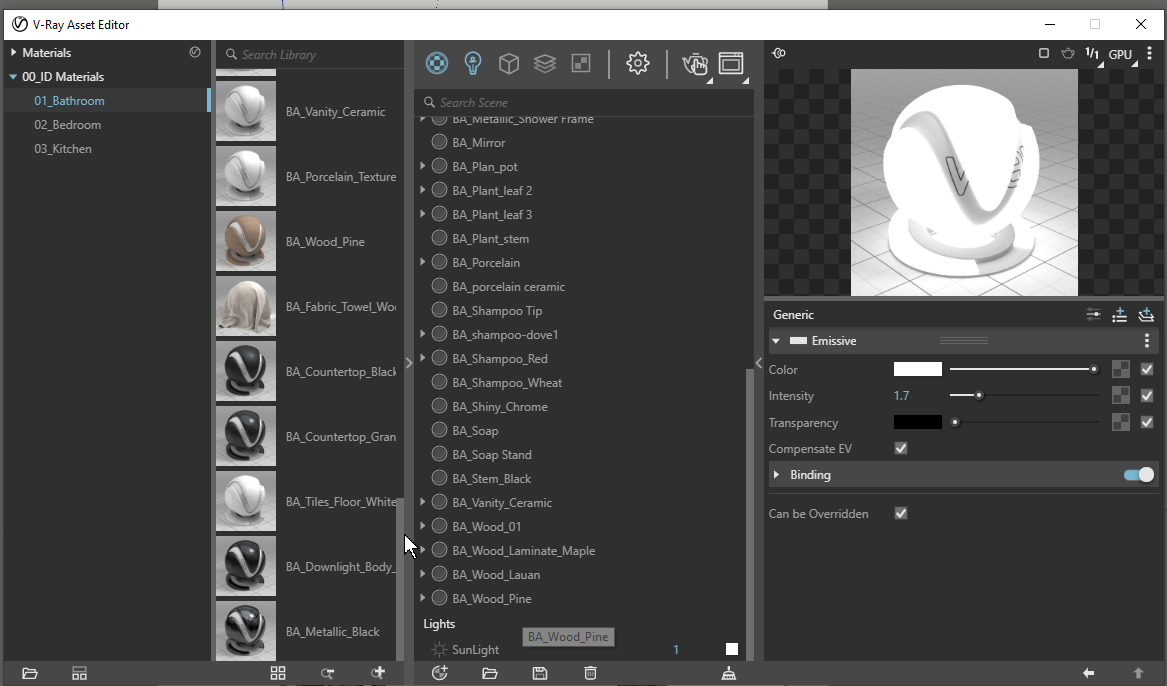Open the Textures category checker icon
This screenshot has width=1167, height=686.
click(581, 63)
